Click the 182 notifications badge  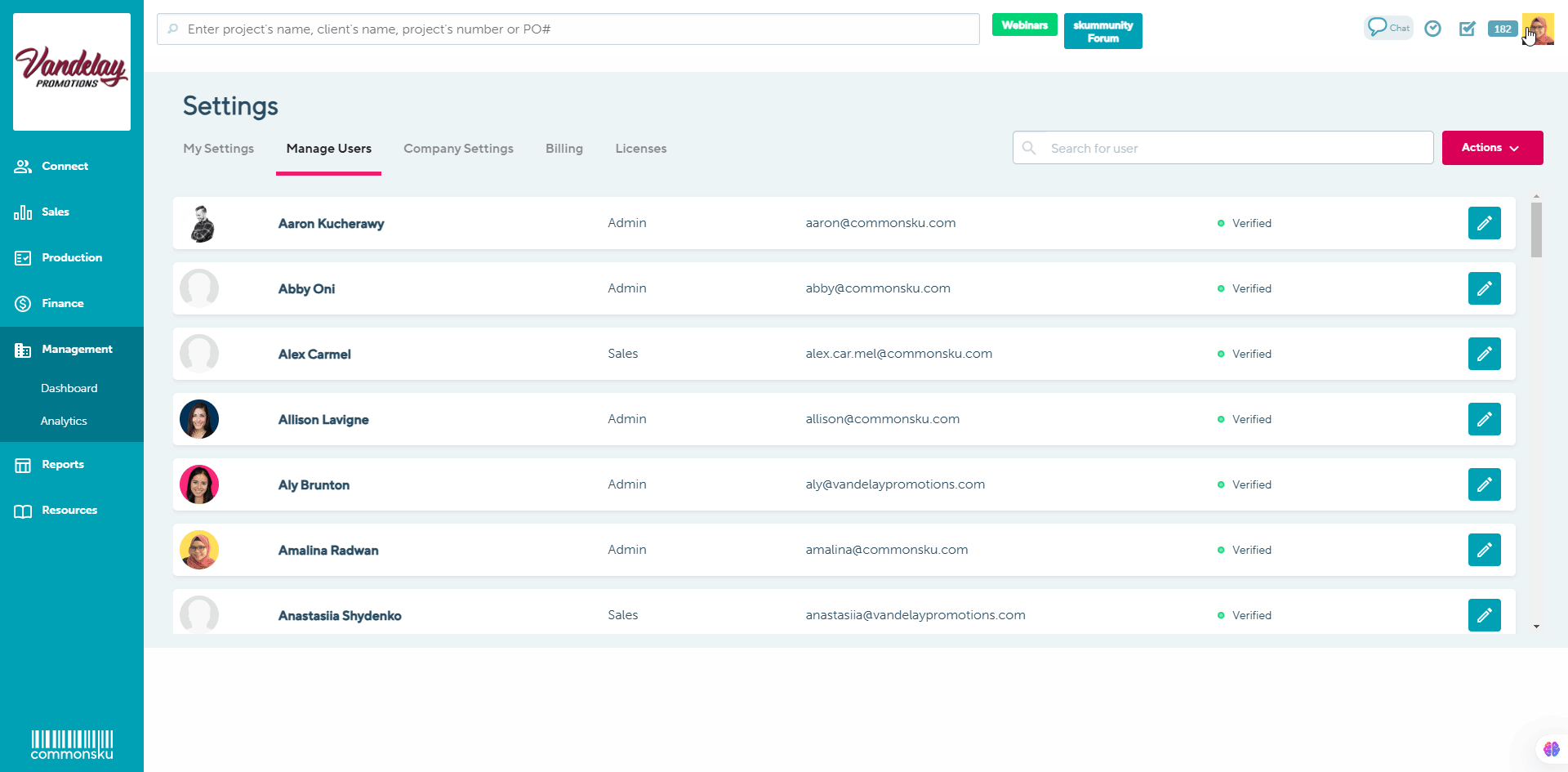click(1502, 29)
